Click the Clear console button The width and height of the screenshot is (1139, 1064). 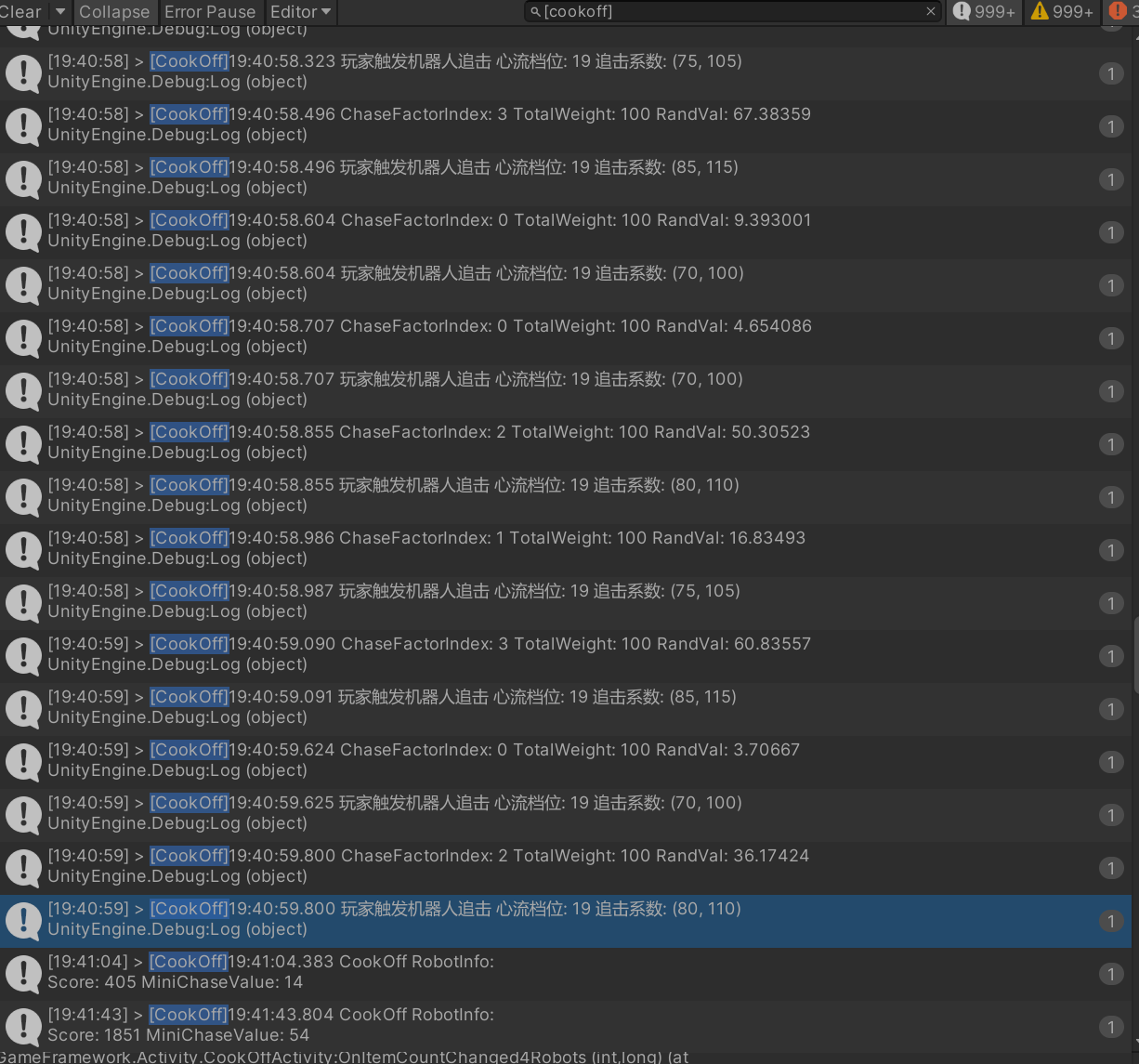coord(20,11)
